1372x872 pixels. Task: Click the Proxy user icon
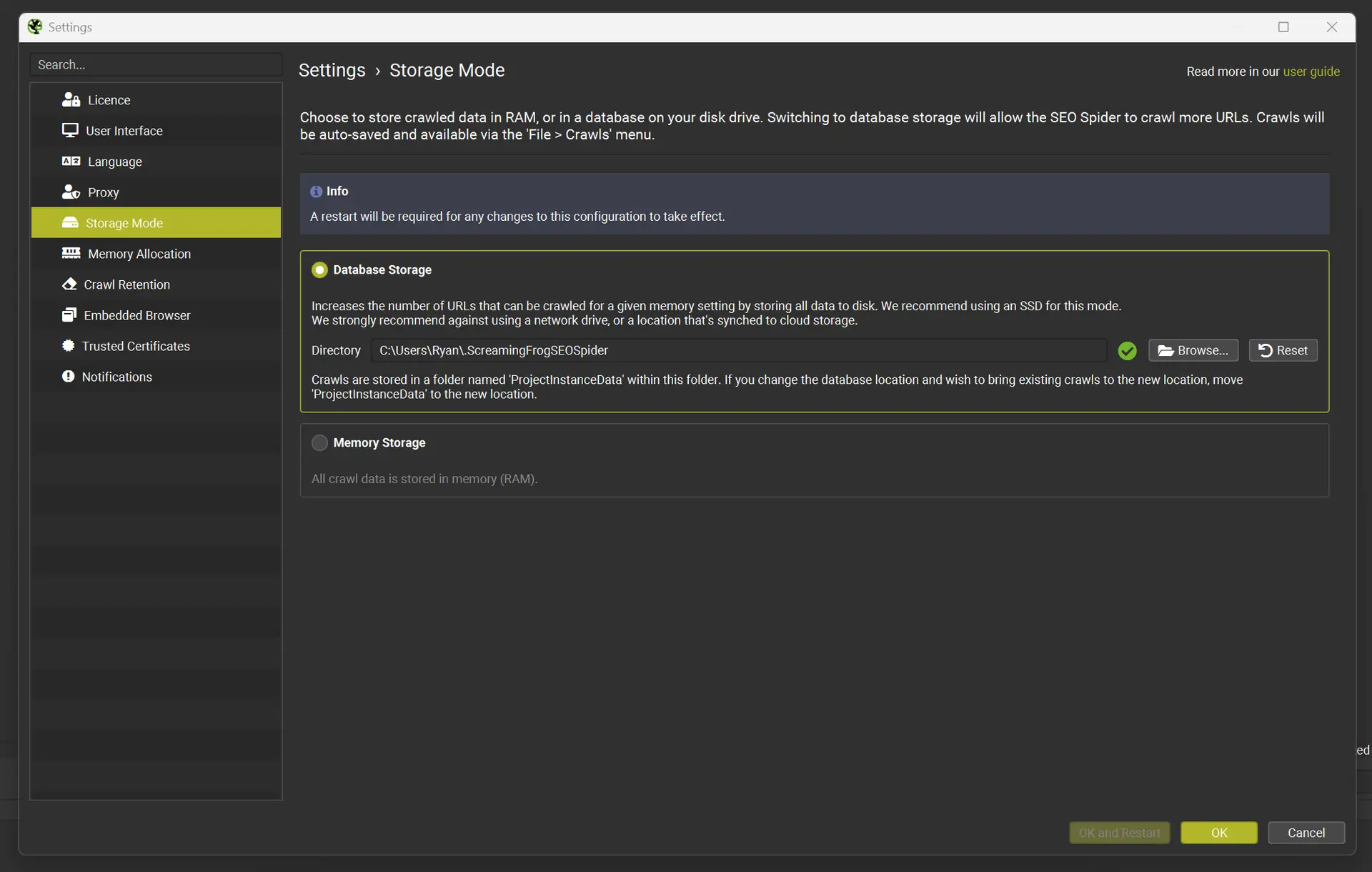[x=71, y=192]
